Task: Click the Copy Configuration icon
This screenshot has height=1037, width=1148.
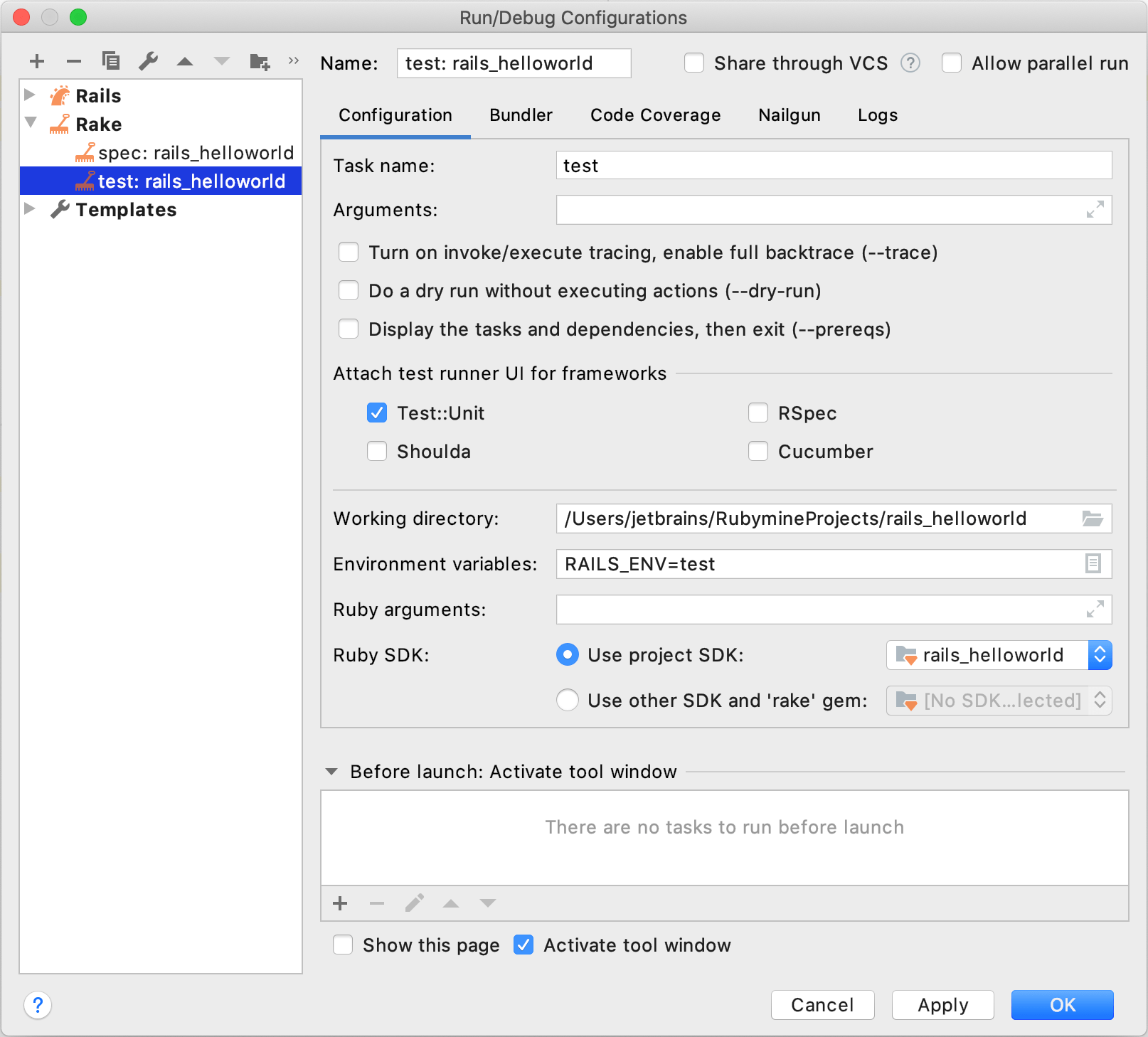Action: click(111, 61)
